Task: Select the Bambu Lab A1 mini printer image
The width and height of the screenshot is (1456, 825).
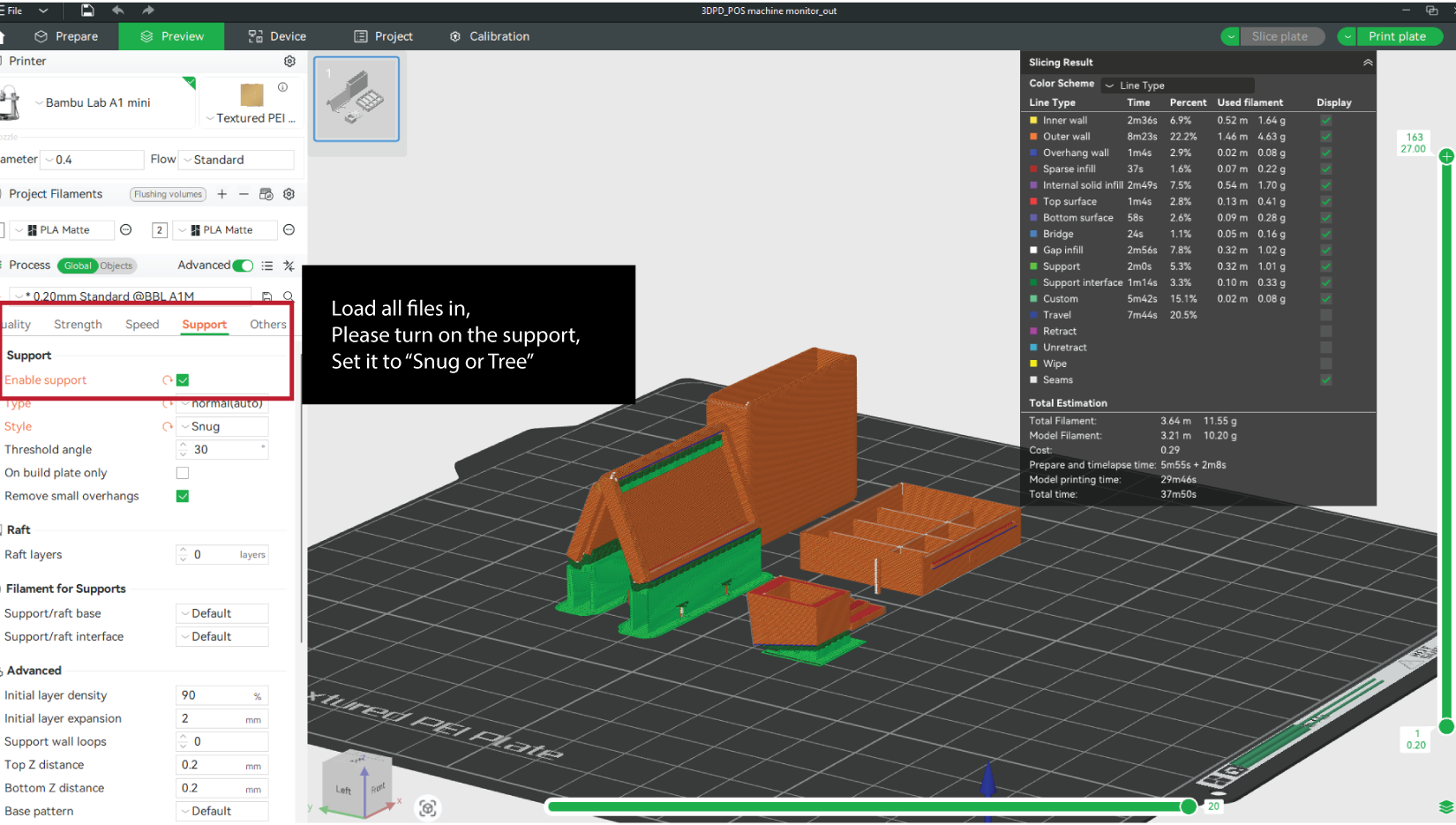Action: 10,103
